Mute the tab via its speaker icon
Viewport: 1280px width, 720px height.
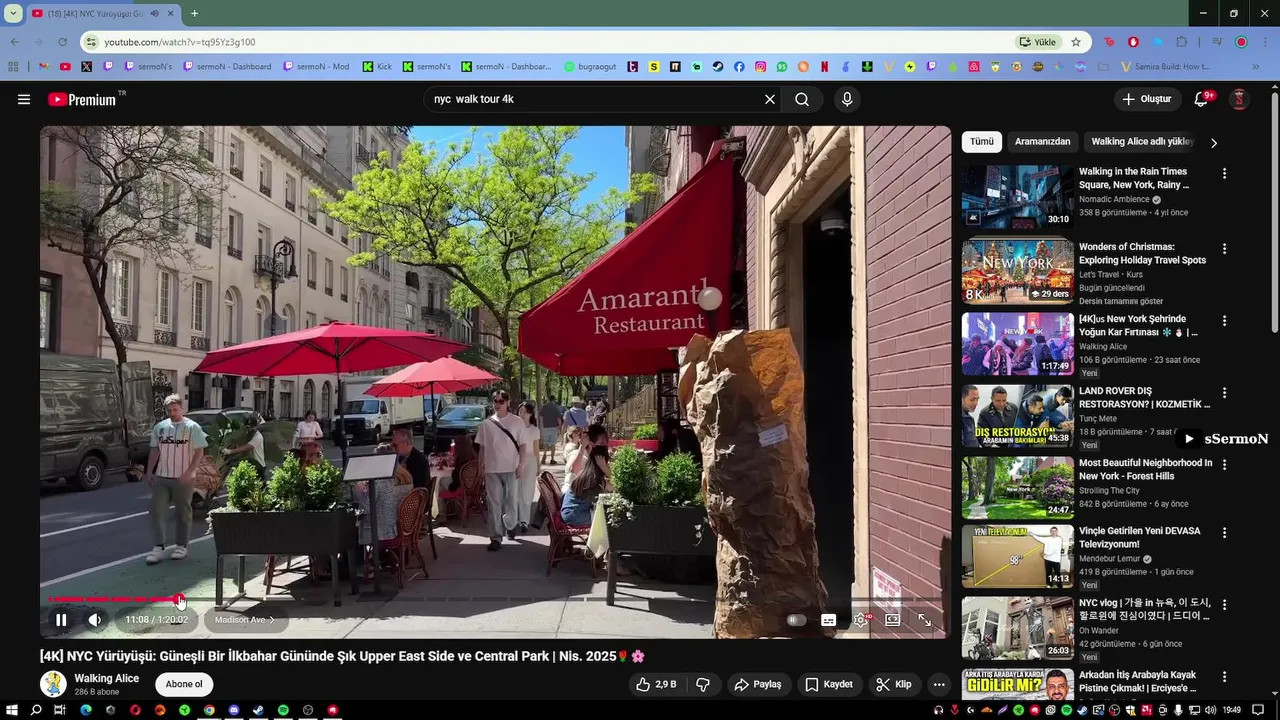click(154, 13)
